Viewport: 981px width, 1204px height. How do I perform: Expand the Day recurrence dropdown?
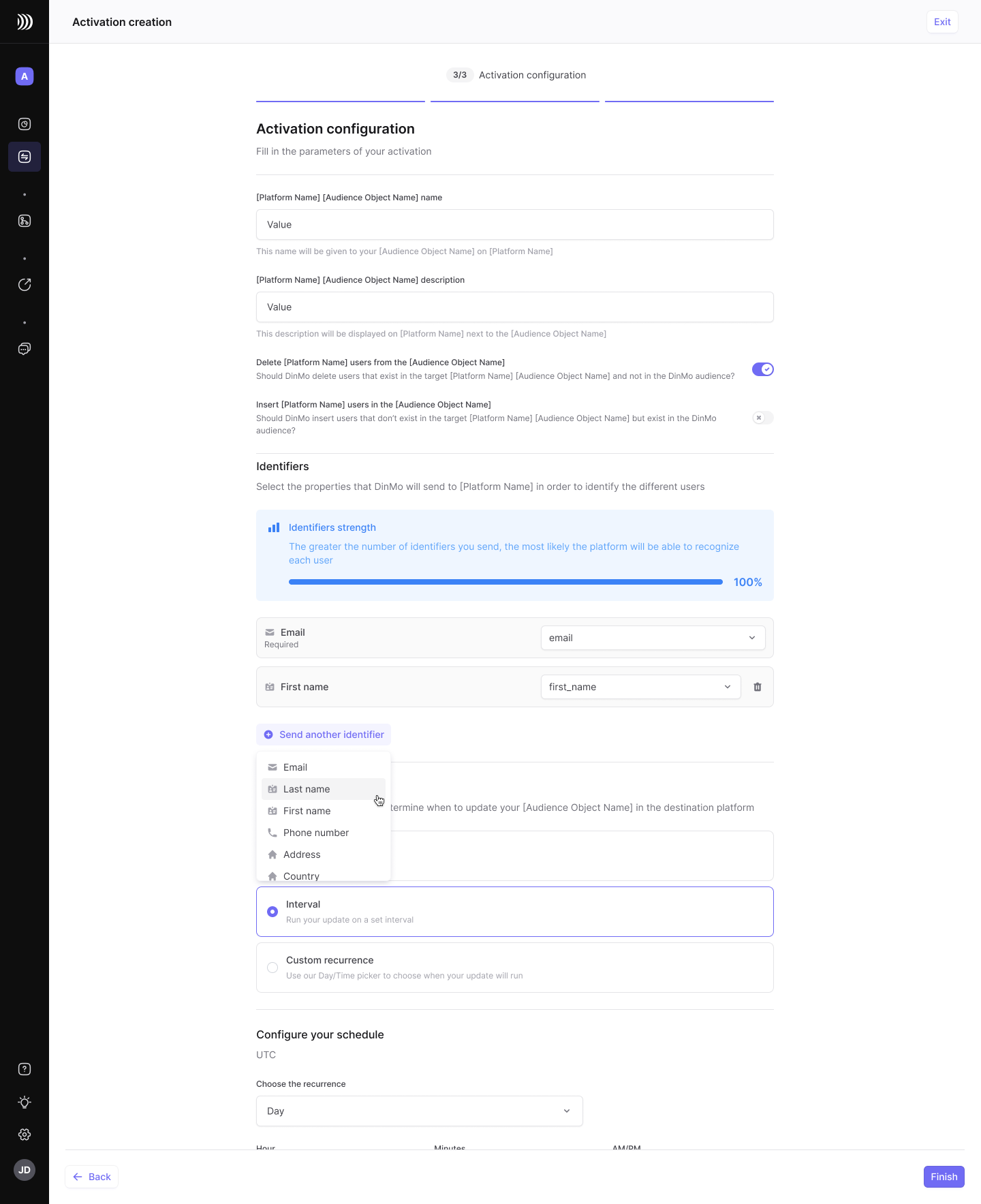419,1111
